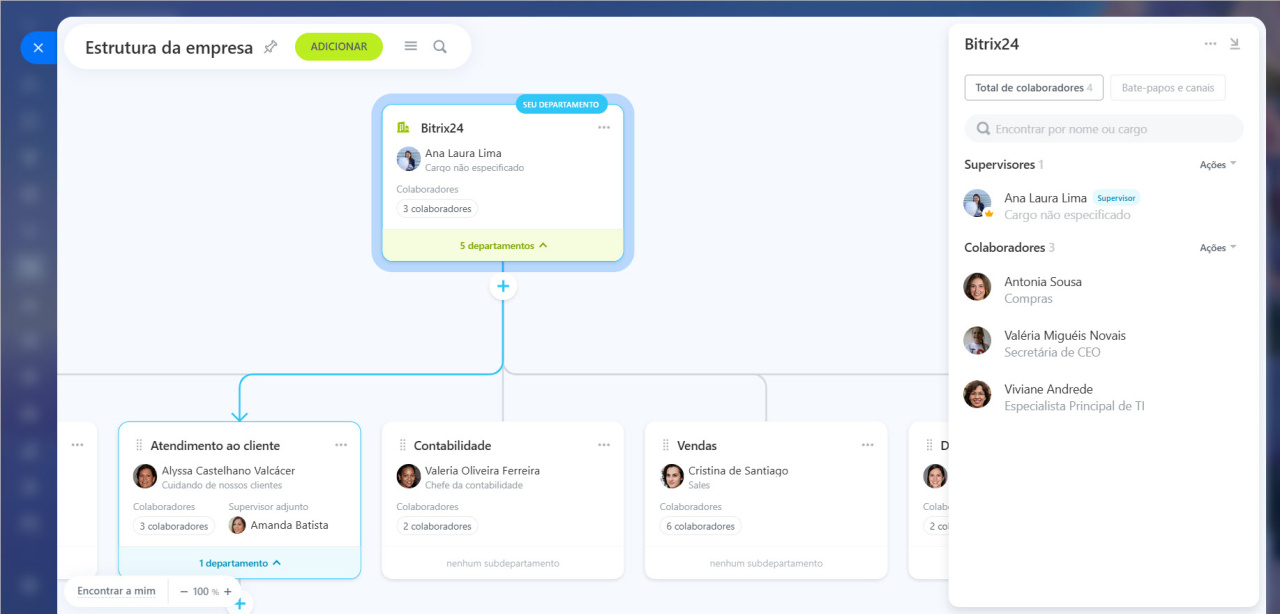Click the Encontrar a mim button
Viewport: 1280px width, 614px height.
pos(116,591)
